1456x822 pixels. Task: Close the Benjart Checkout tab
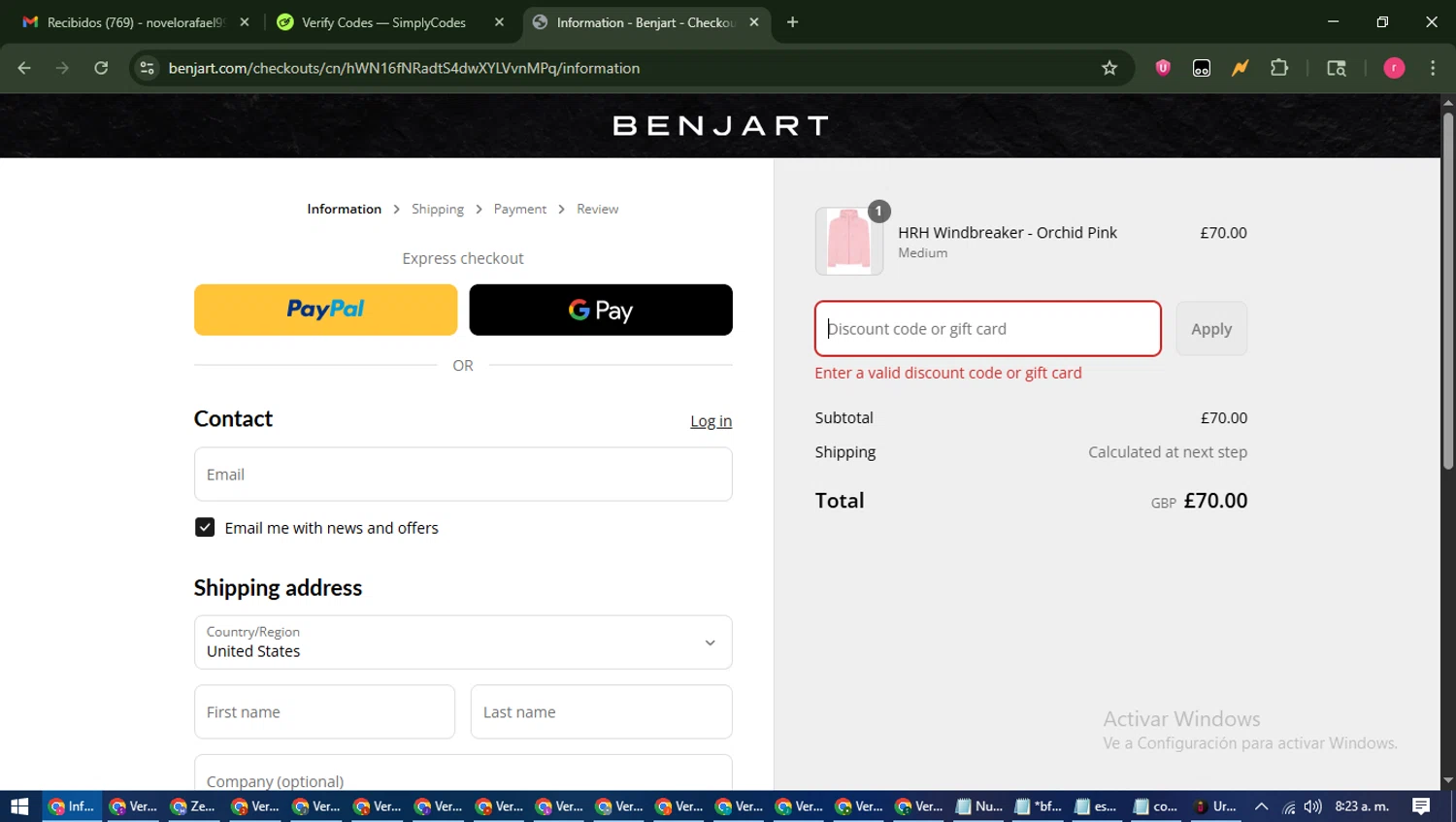coord(754,22)
